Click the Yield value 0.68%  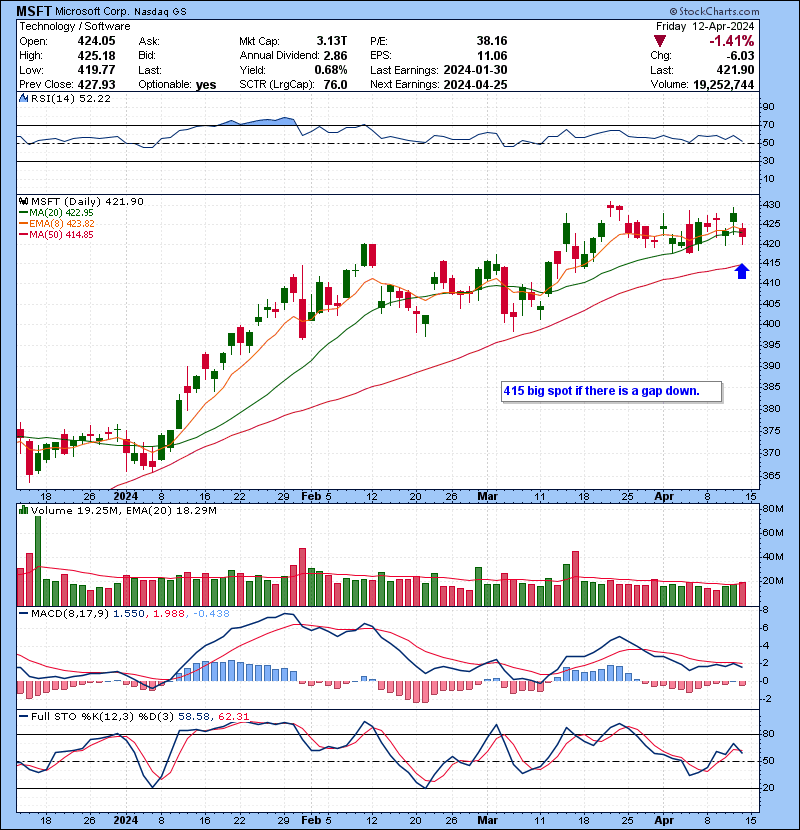point(331,70)
